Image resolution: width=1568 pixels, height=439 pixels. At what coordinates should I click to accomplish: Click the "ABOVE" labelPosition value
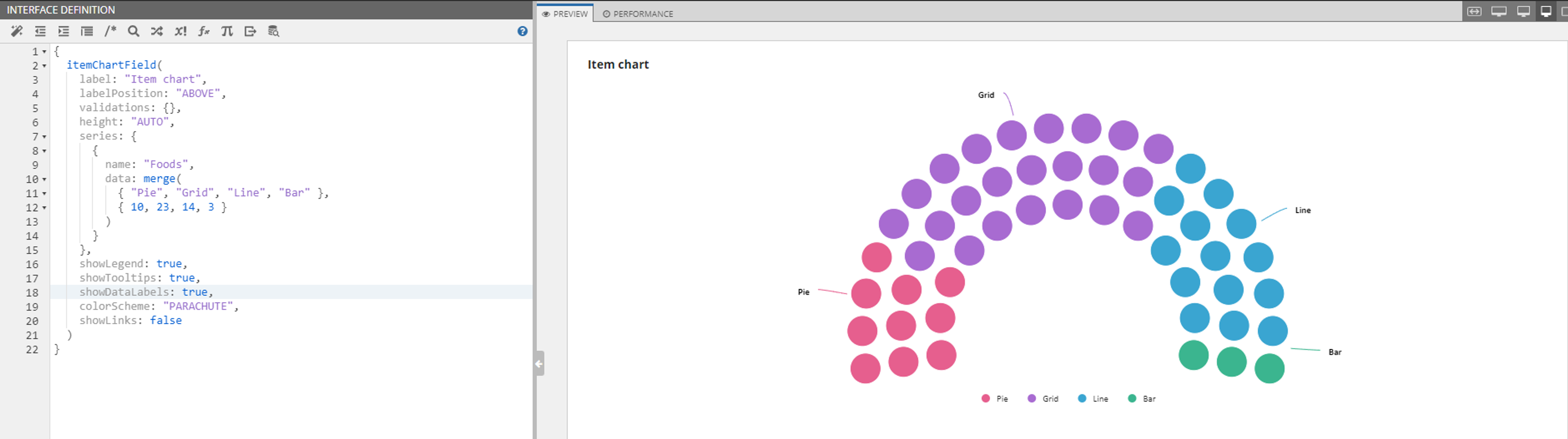pos(198,93)
